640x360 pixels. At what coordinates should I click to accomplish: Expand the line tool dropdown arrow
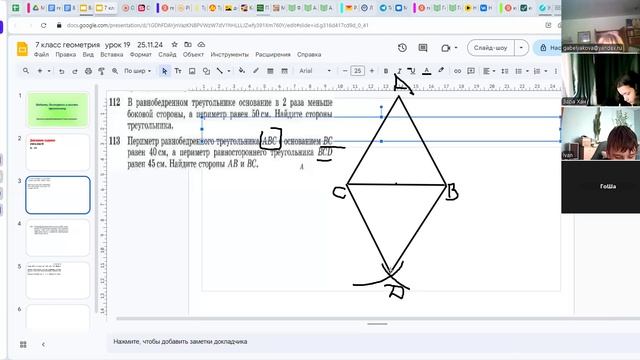tap(229, 71)
